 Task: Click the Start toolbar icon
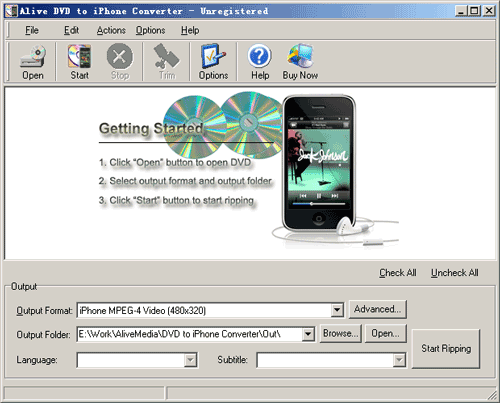79,56
